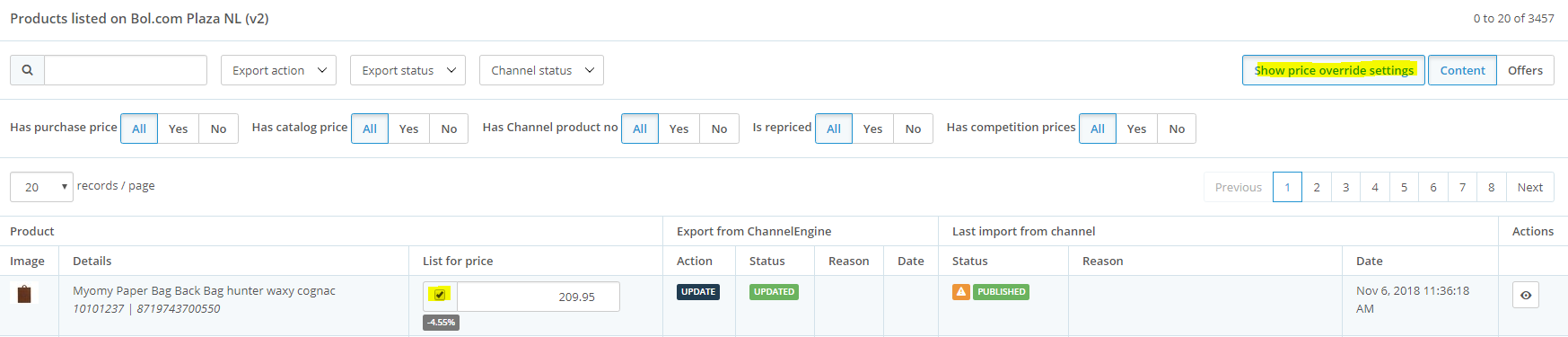The image size is (1568, 337).
Task: Select All for Has catalog price
Action: click(370, 129)
